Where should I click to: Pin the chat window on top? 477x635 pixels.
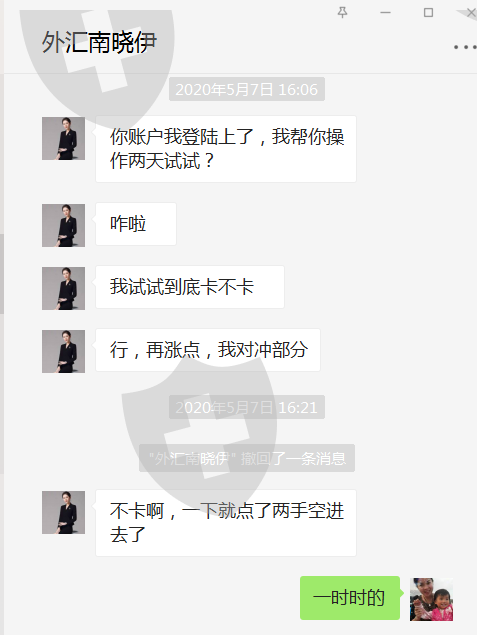click(342, 13)
